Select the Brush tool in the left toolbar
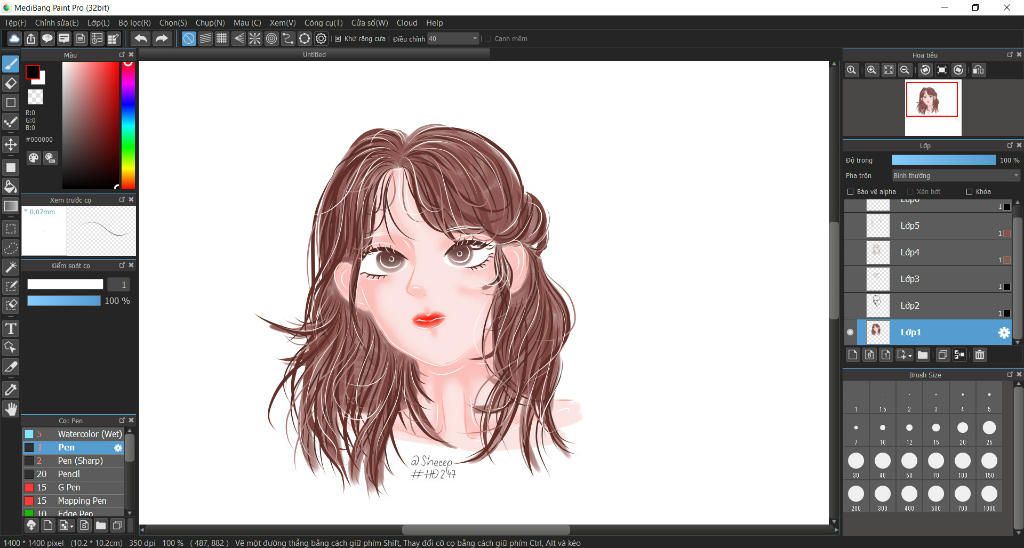The image size is (1024, 548). tap(10, 64)
